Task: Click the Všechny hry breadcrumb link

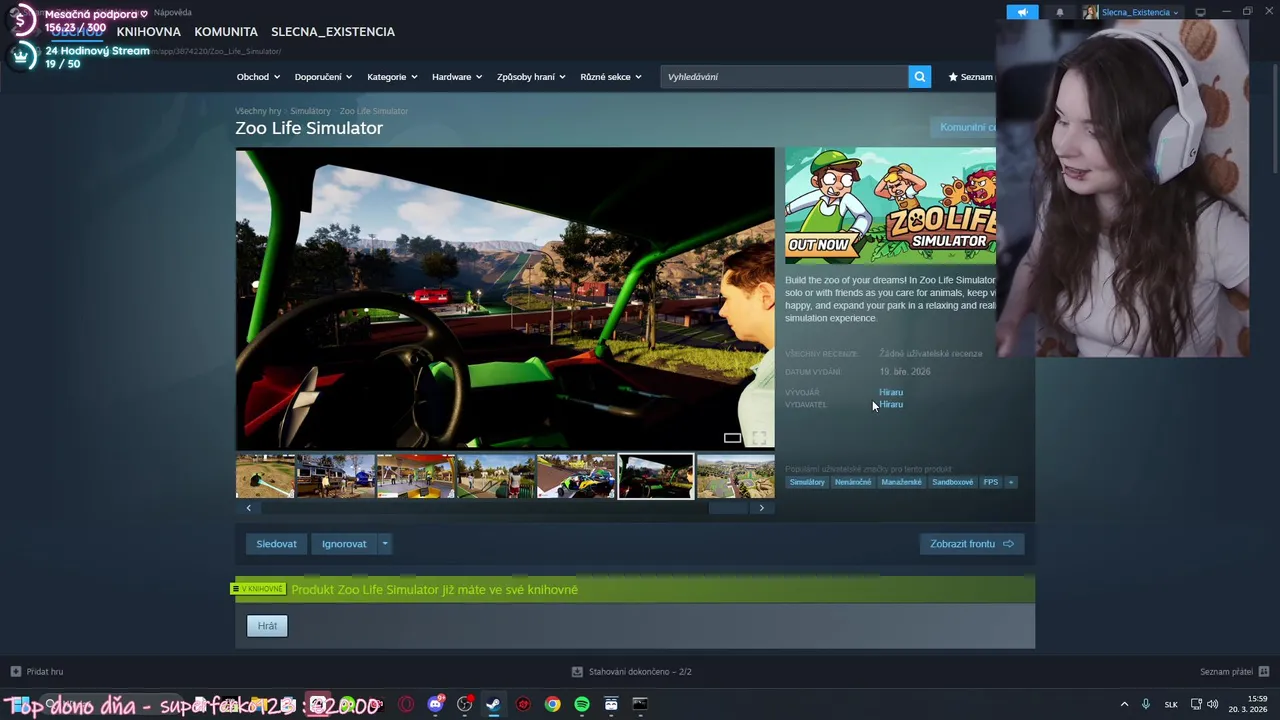Action: point(258,111)
